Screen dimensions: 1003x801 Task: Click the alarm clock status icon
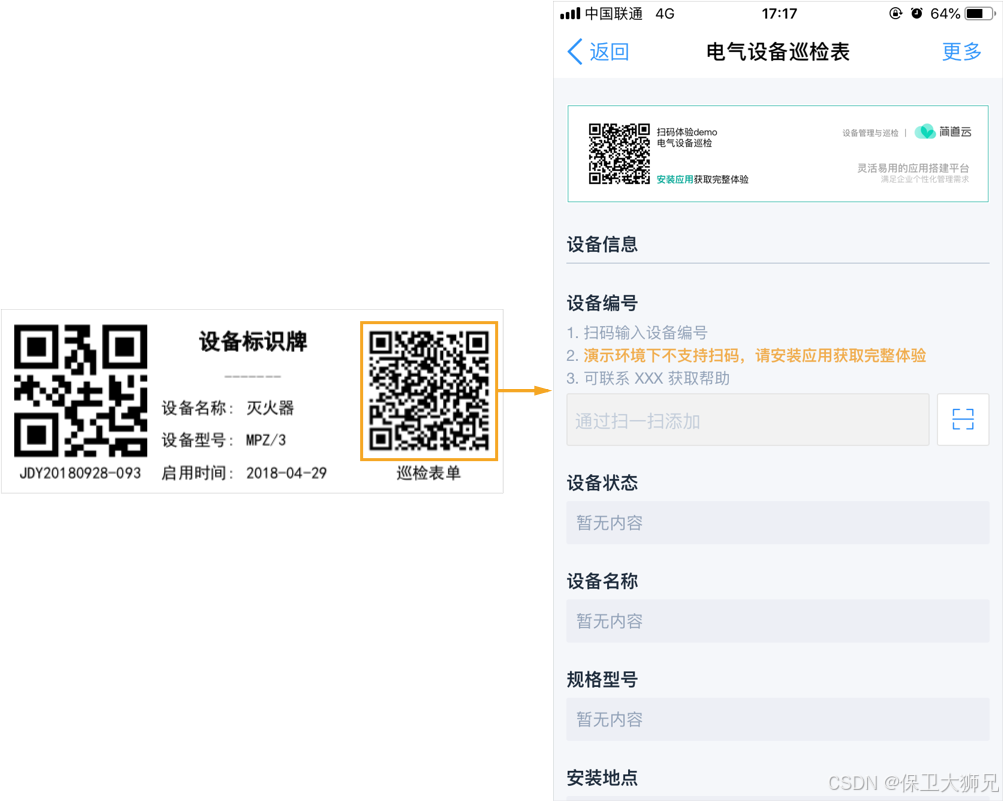[x=917, y=13]
